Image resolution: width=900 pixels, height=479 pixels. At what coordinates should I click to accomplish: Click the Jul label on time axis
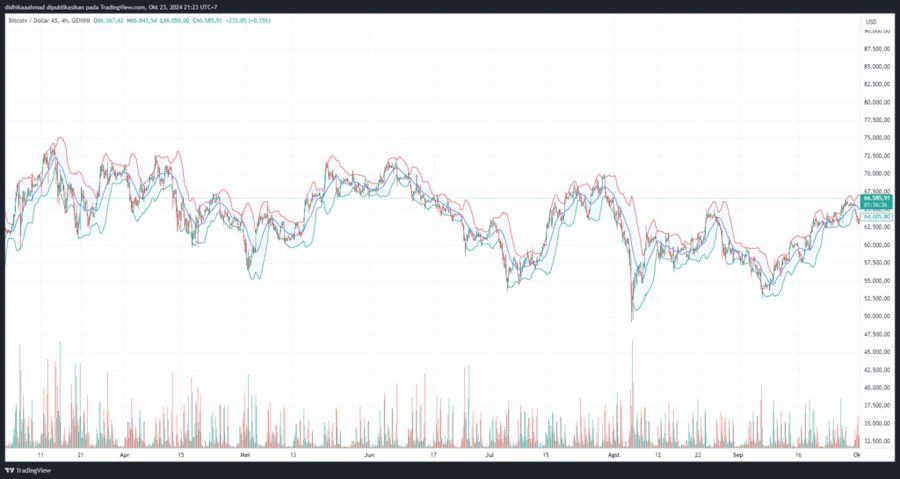pyautogui.click(x=490, y=455)
